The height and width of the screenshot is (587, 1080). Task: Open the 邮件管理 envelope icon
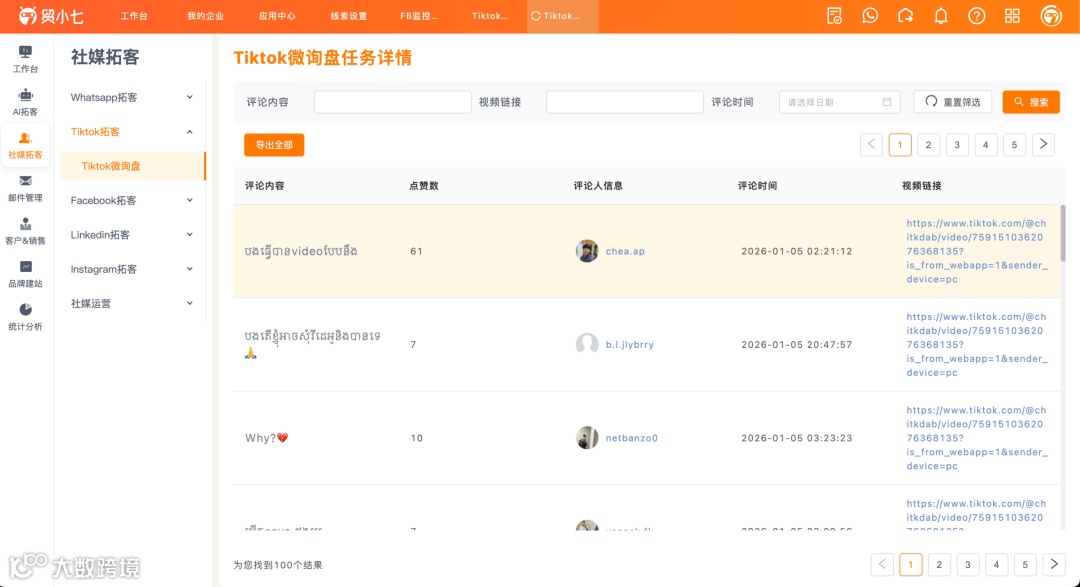(x=25, y=181)
